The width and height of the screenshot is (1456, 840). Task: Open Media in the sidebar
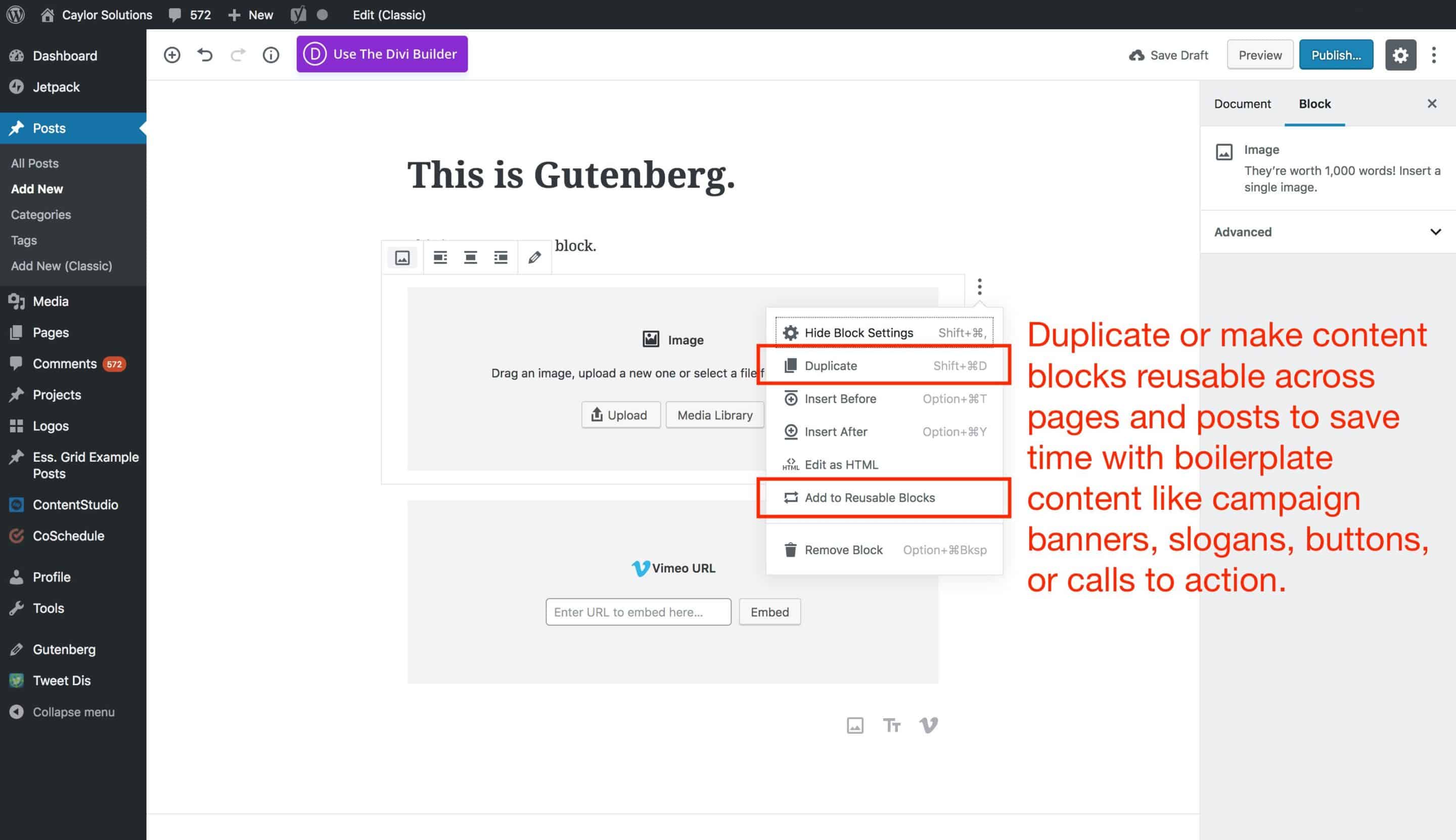(73, 300)
